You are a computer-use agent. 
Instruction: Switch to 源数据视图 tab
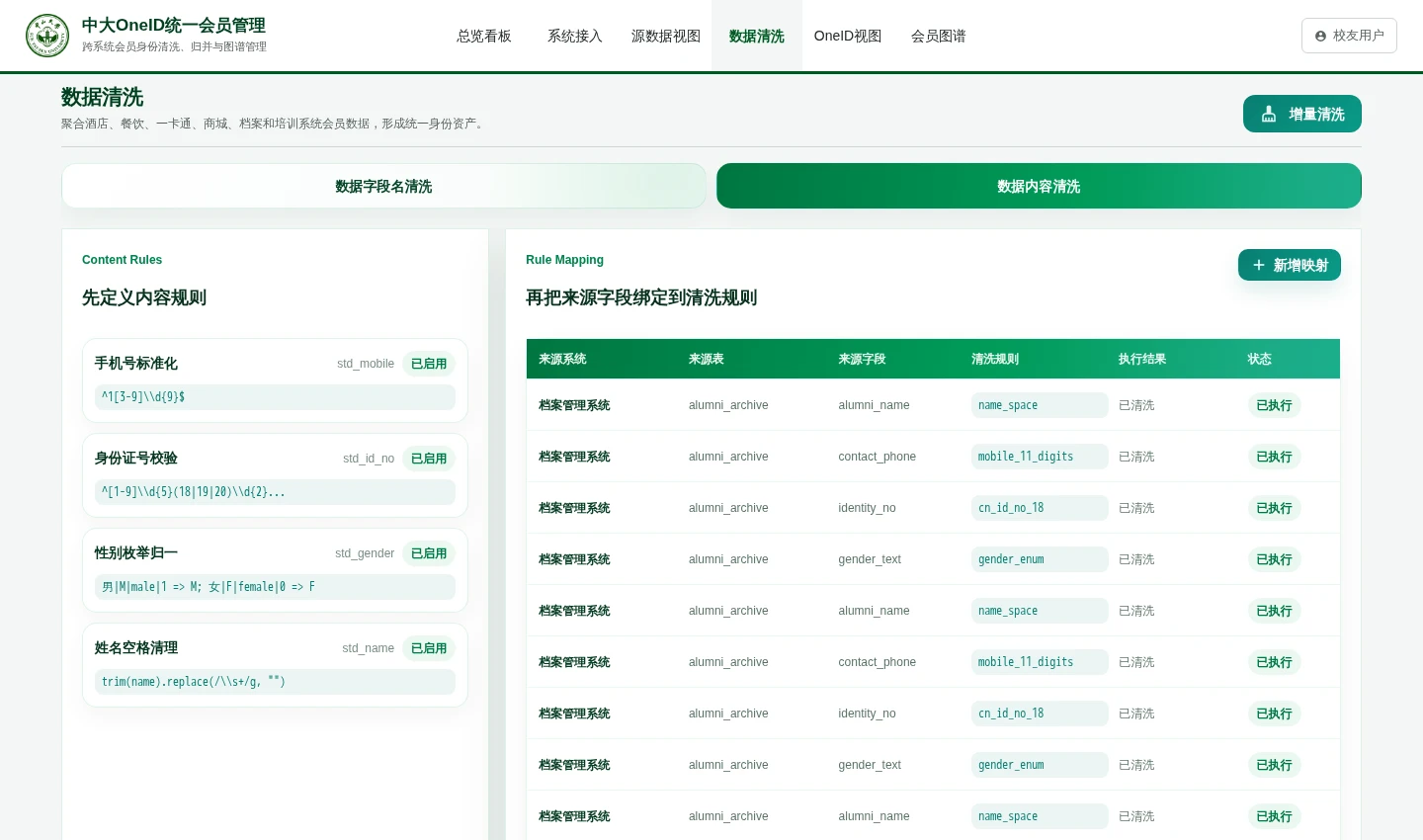[x=666, y=36]
